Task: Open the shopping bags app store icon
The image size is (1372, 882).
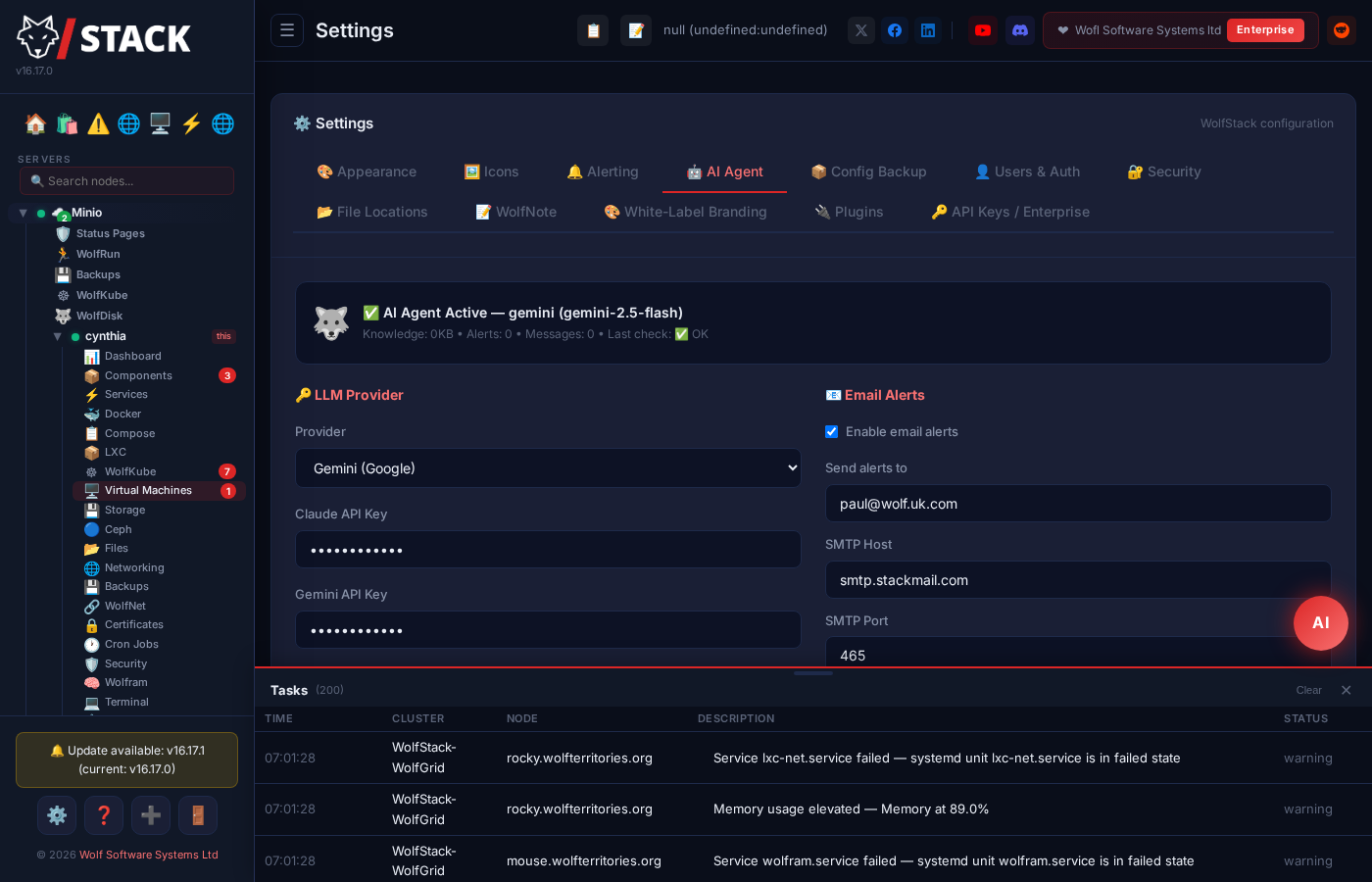Action: 67,123
